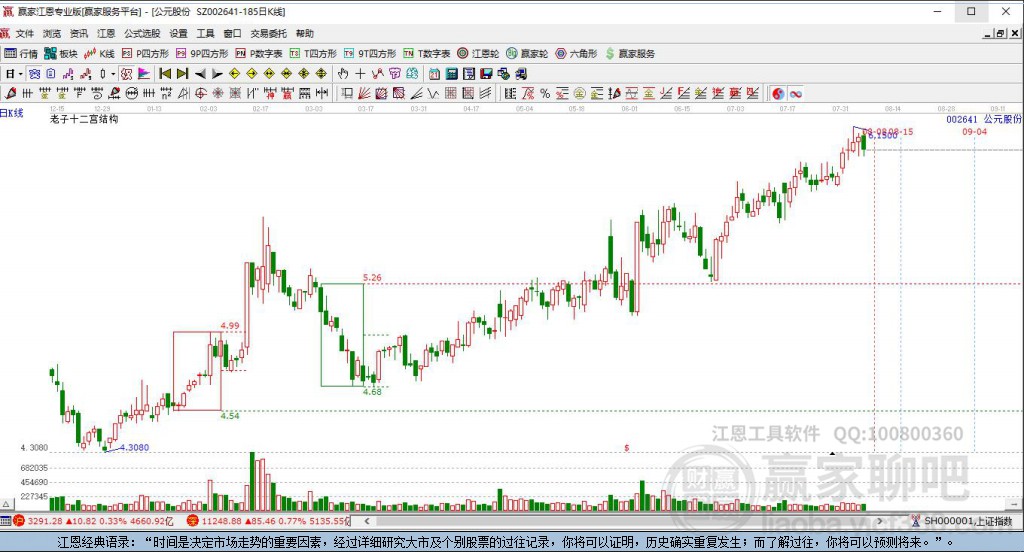Select the percent % tool
The height and width of the screenshot is (552, 1024).
545,94
